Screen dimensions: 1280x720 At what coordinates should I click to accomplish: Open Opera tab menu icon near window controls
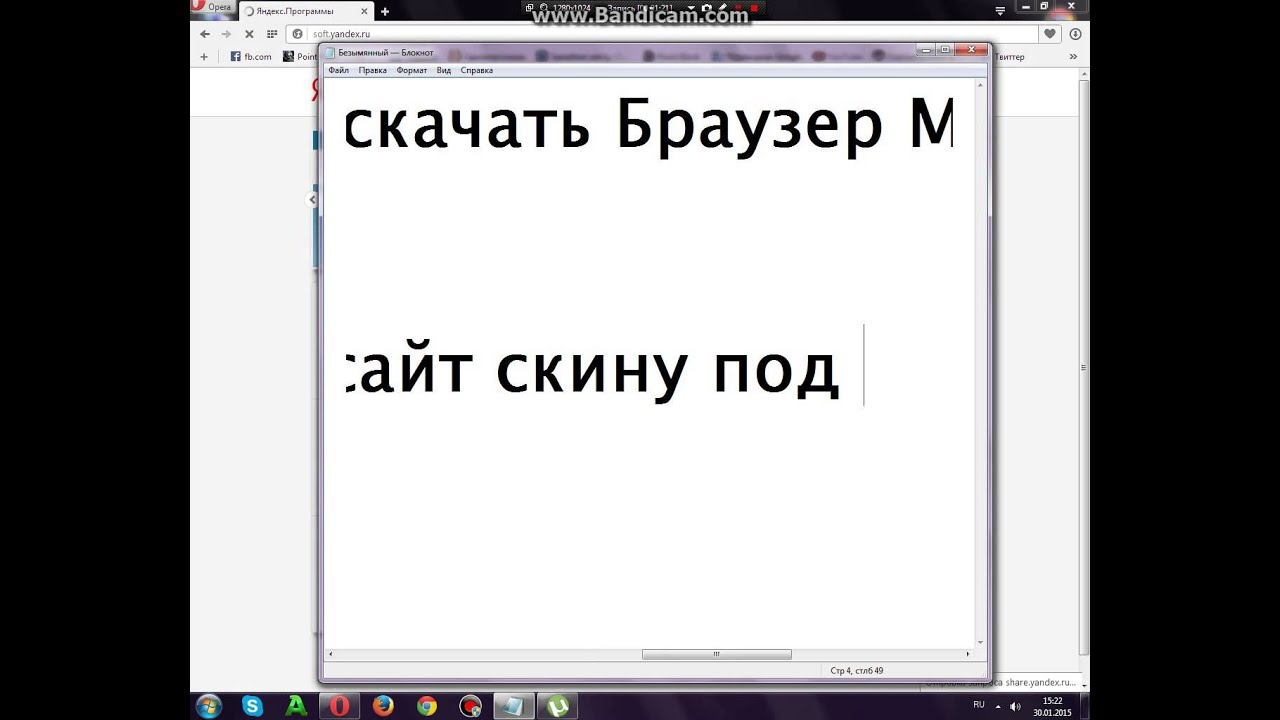click(x=1000, y=11)
